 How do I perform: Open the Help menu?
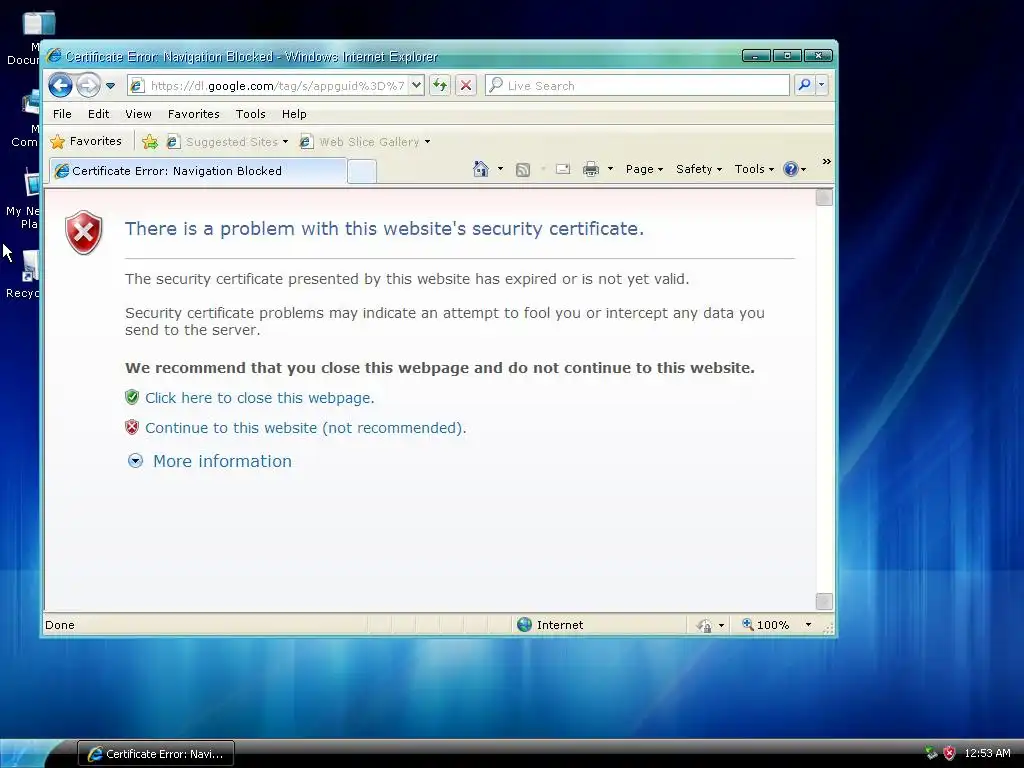tap(294, 114)
